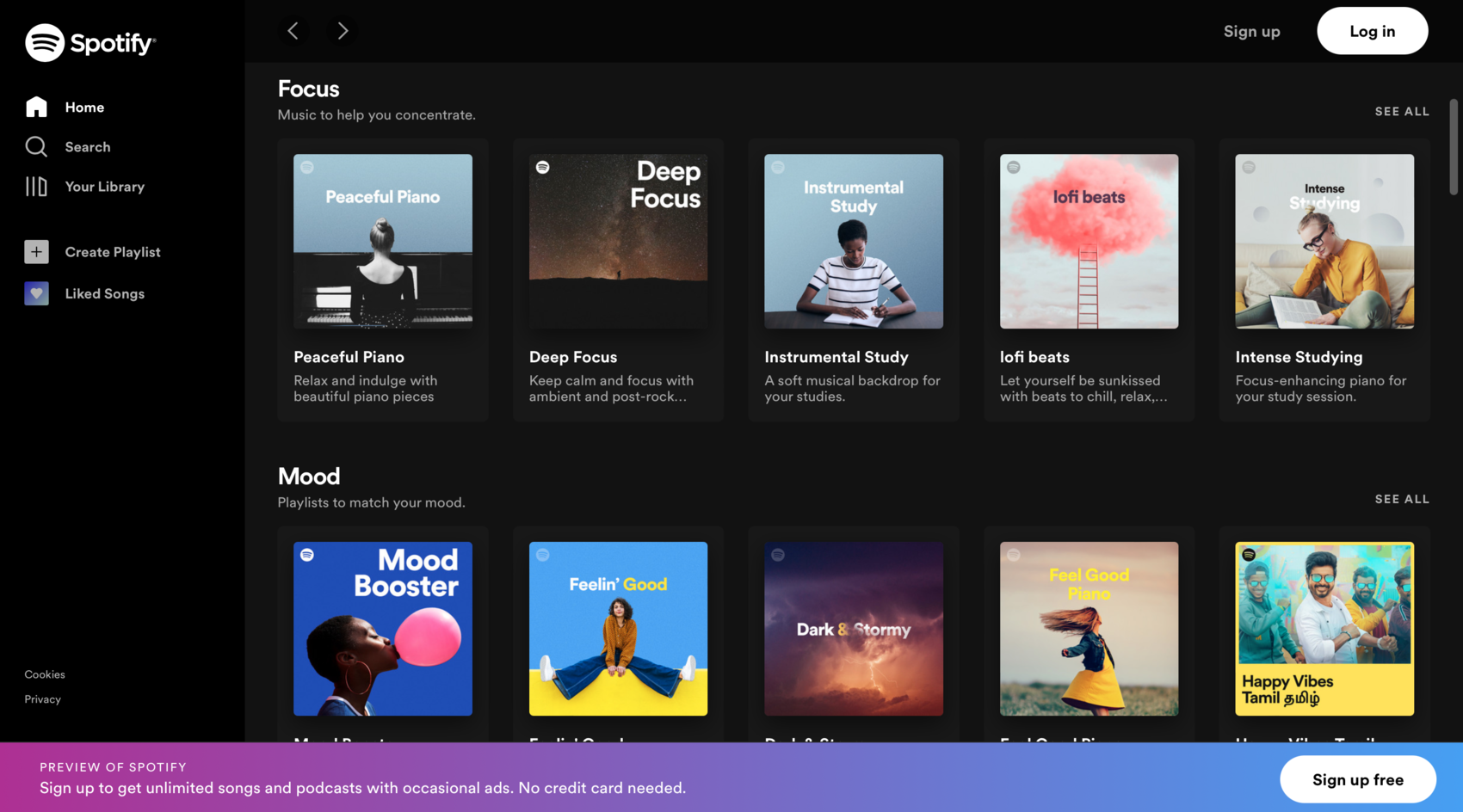The height and width of the screenshot is (812, 1463).
Task: Click the vertical scrollbar thumb
Action: (1454, 147)
